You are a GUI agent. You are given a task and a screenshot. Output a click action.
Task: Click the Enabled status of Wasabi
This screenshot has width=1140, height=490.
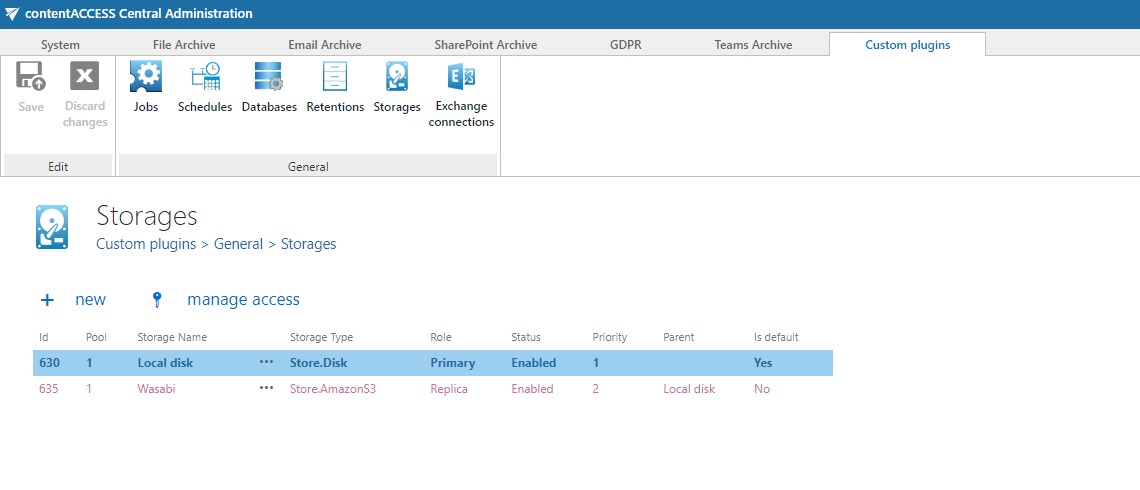tap(532, 389)
